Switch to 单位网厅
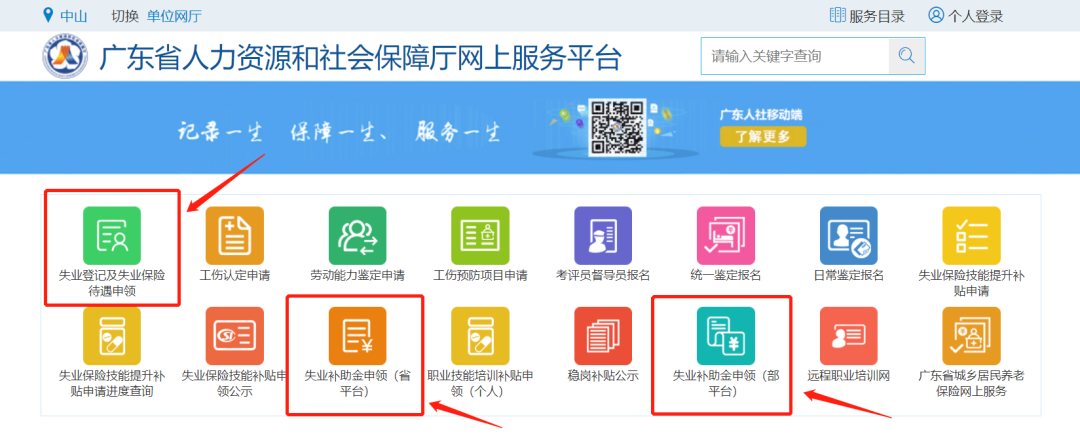 tap(174, 16)
